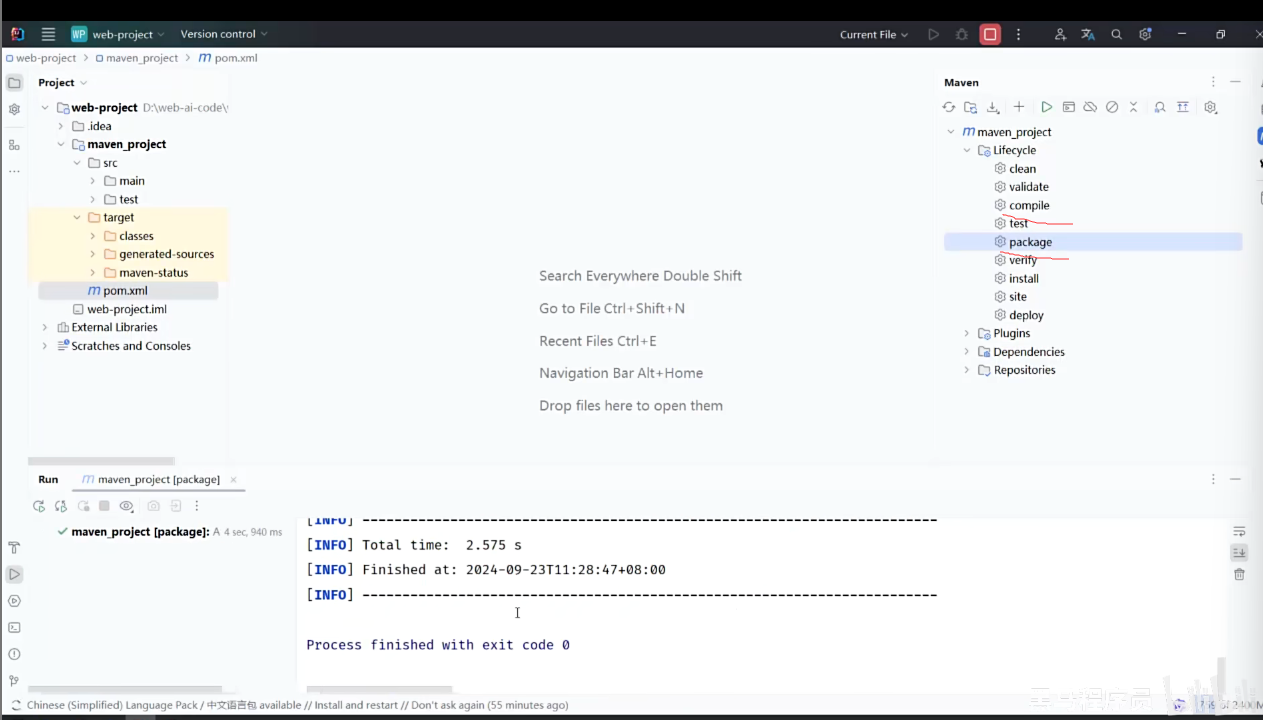The image size is (1263, 720).
Task: Click the red Stop button in top toolbar
Action: click(x=990, y=34)
